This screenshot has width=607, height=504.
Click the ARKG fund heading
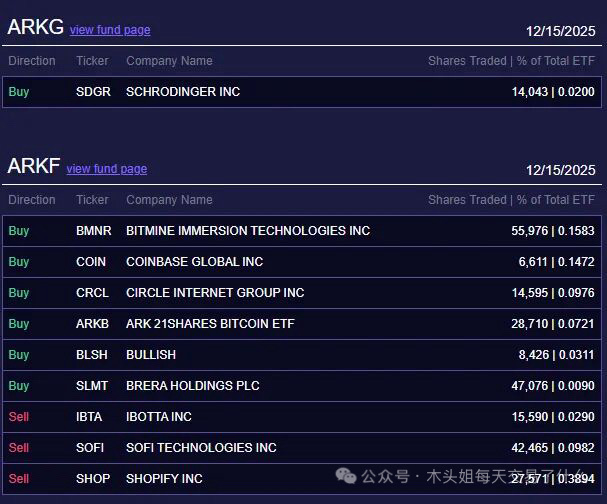click(x=35, y=28)
